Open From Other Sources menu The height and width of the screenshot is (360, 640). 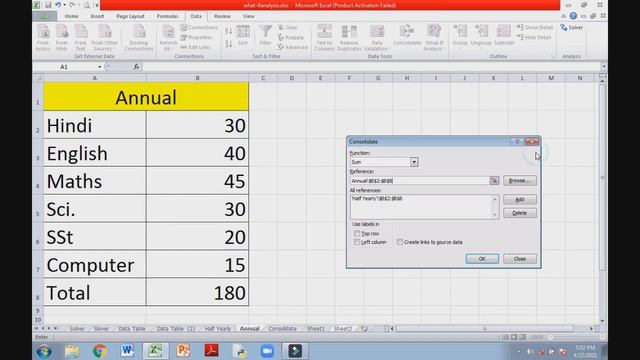click(x=104, y=37)
